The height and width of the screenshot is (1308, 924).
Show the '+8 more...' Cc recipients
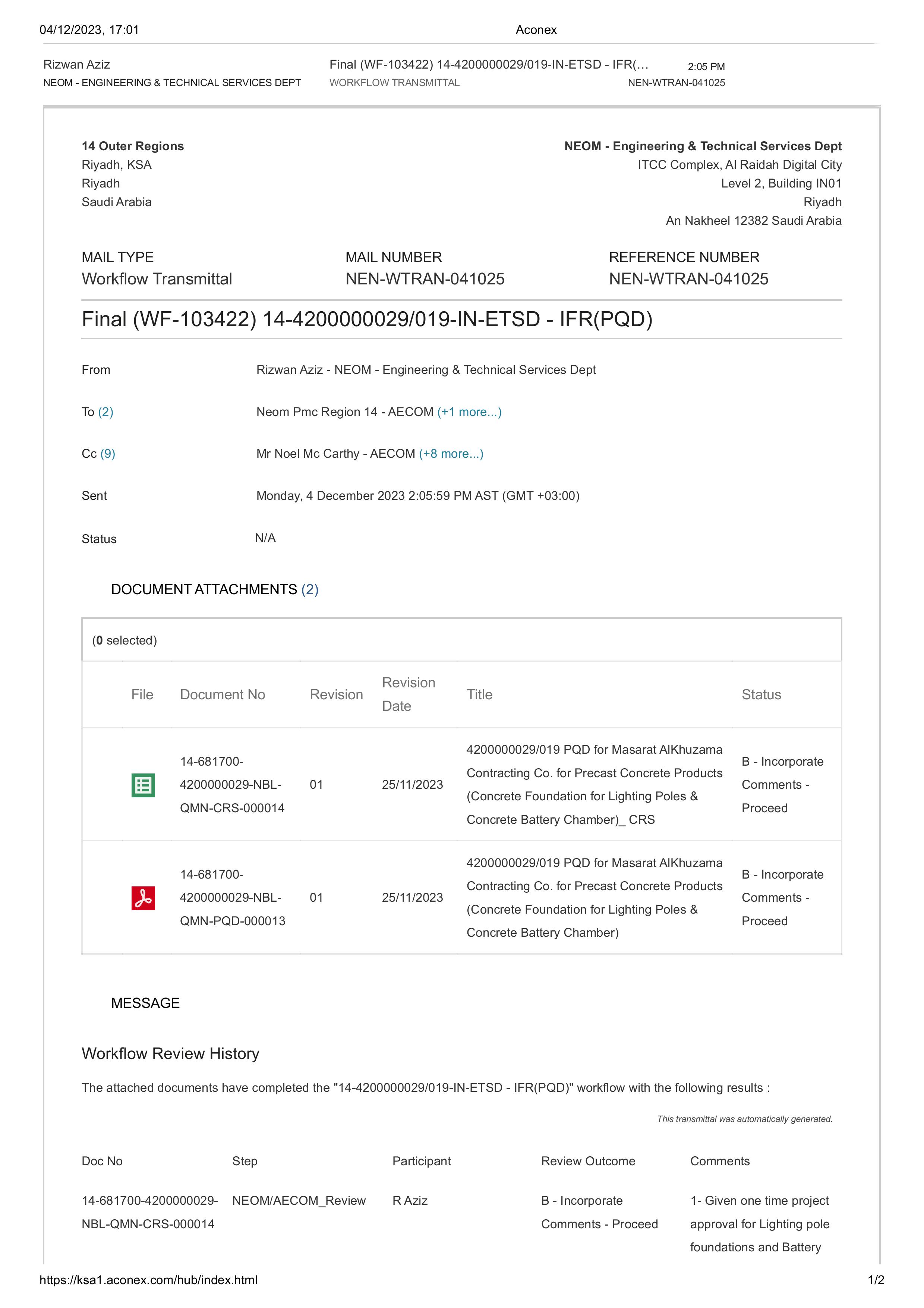(x=451, y=454)
